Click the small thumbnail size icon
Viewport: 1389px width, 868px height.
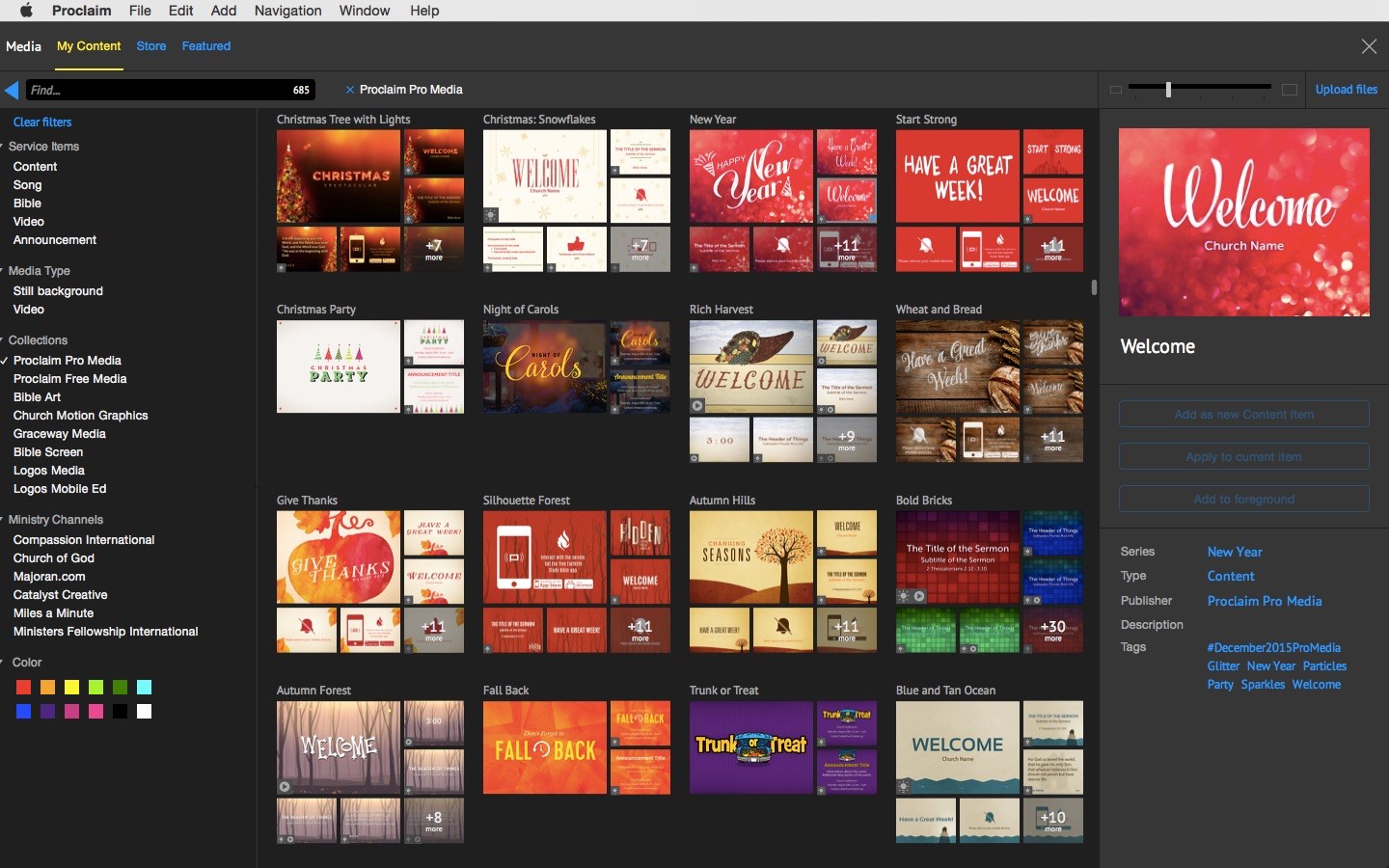click(x=1116, y=90)
